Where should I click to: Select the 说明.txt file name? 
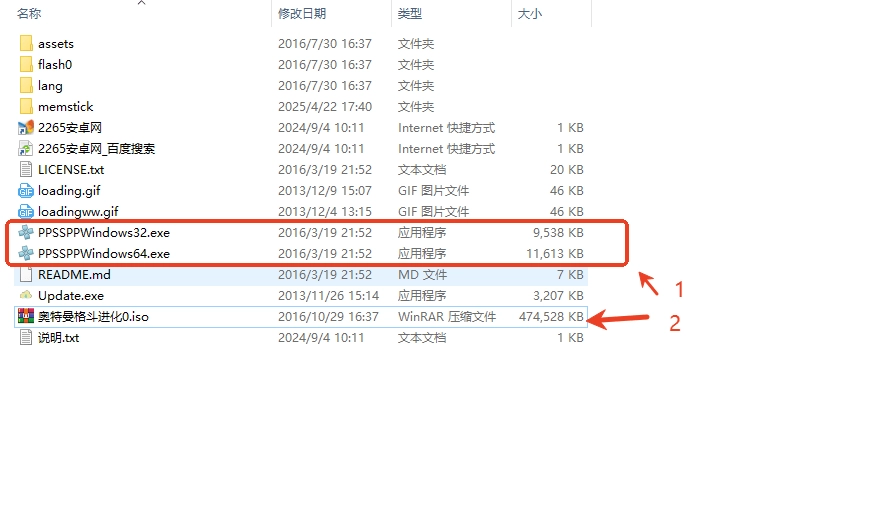click(58, 338)
